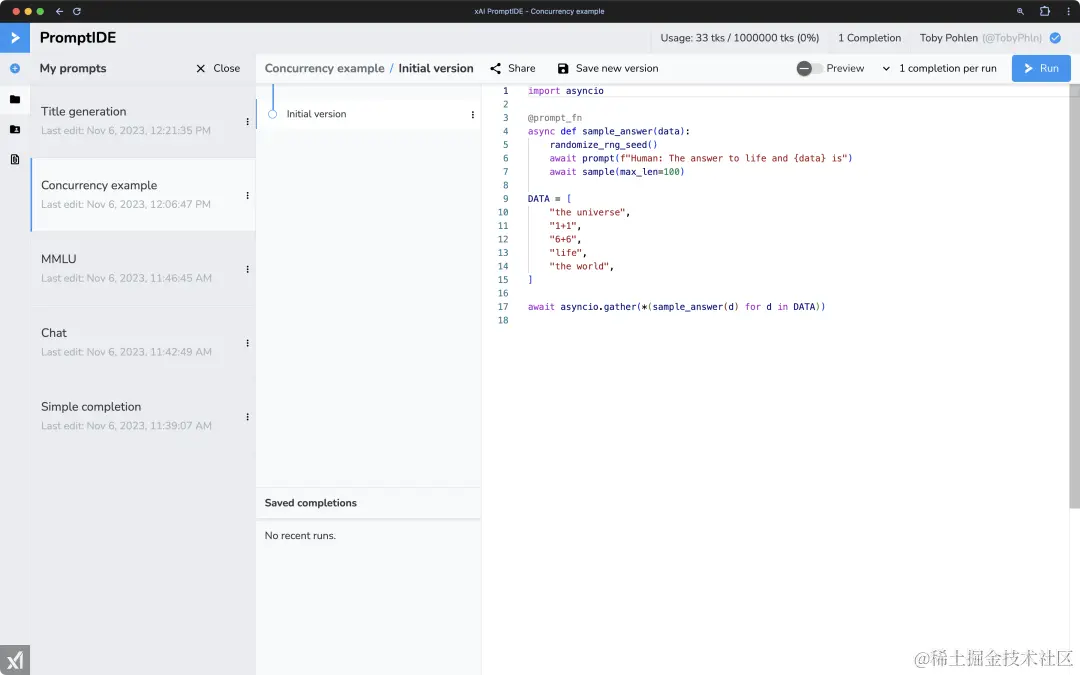Click the xAI logo at bottom left
The width and height of the screenshot is (1080, 675).
point(14,661)
